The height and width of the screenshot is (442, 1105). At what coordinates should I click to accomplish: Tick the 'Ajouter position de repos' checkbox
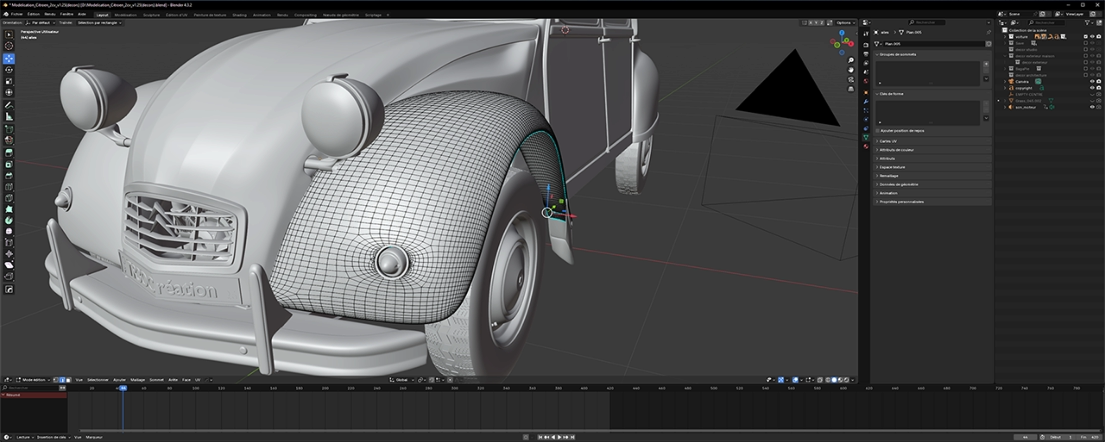tap(878, 130)
